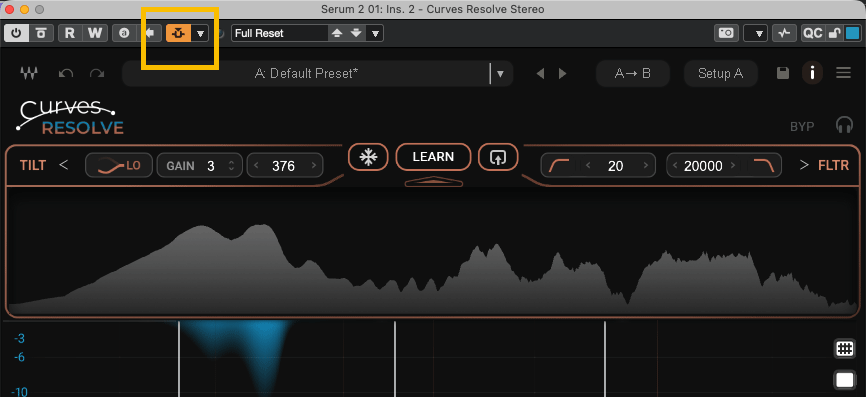Click the upload-arrow icon right of LEARN
This screenshot has width=866, height=397.
coord(498,157)
